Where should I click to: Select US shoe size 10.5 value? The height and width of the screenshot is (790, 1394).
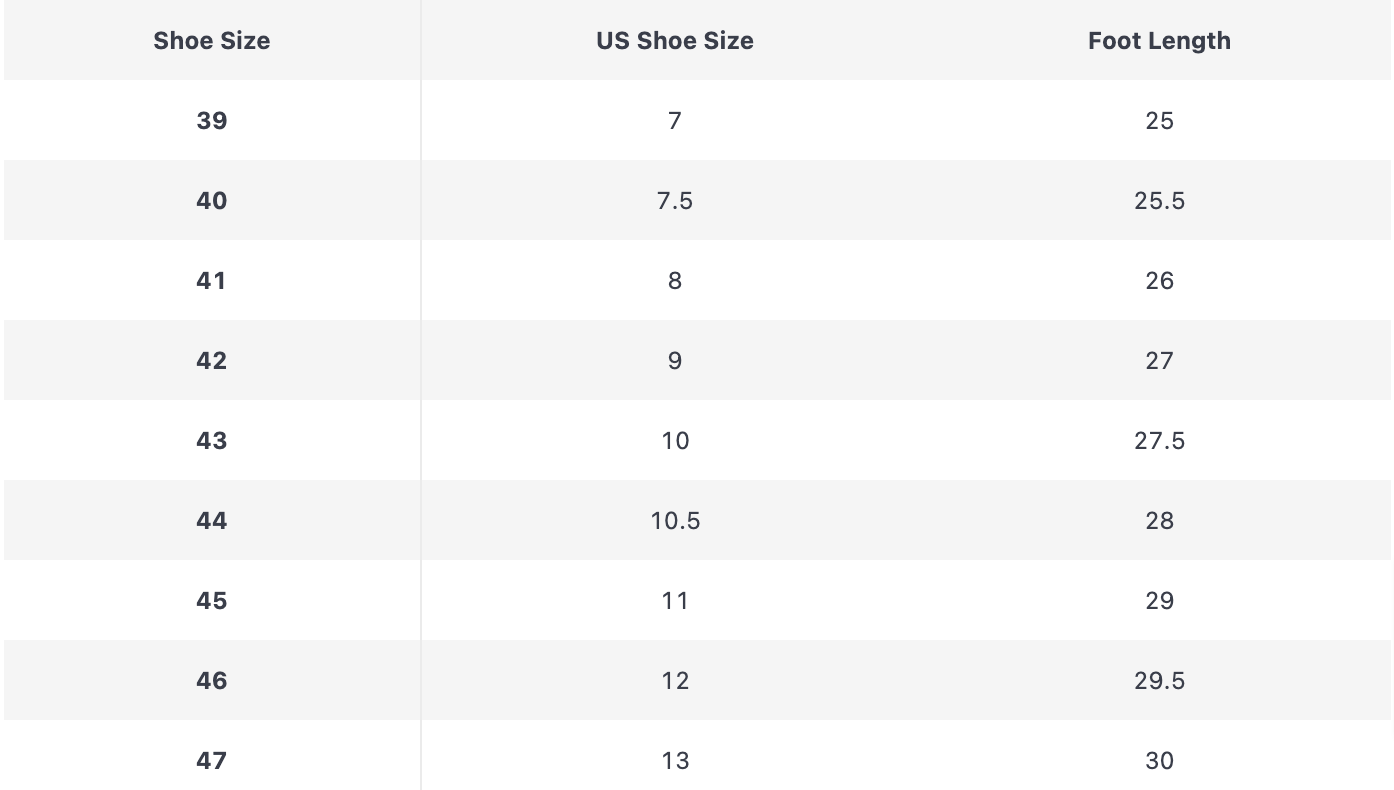(675, 521)
